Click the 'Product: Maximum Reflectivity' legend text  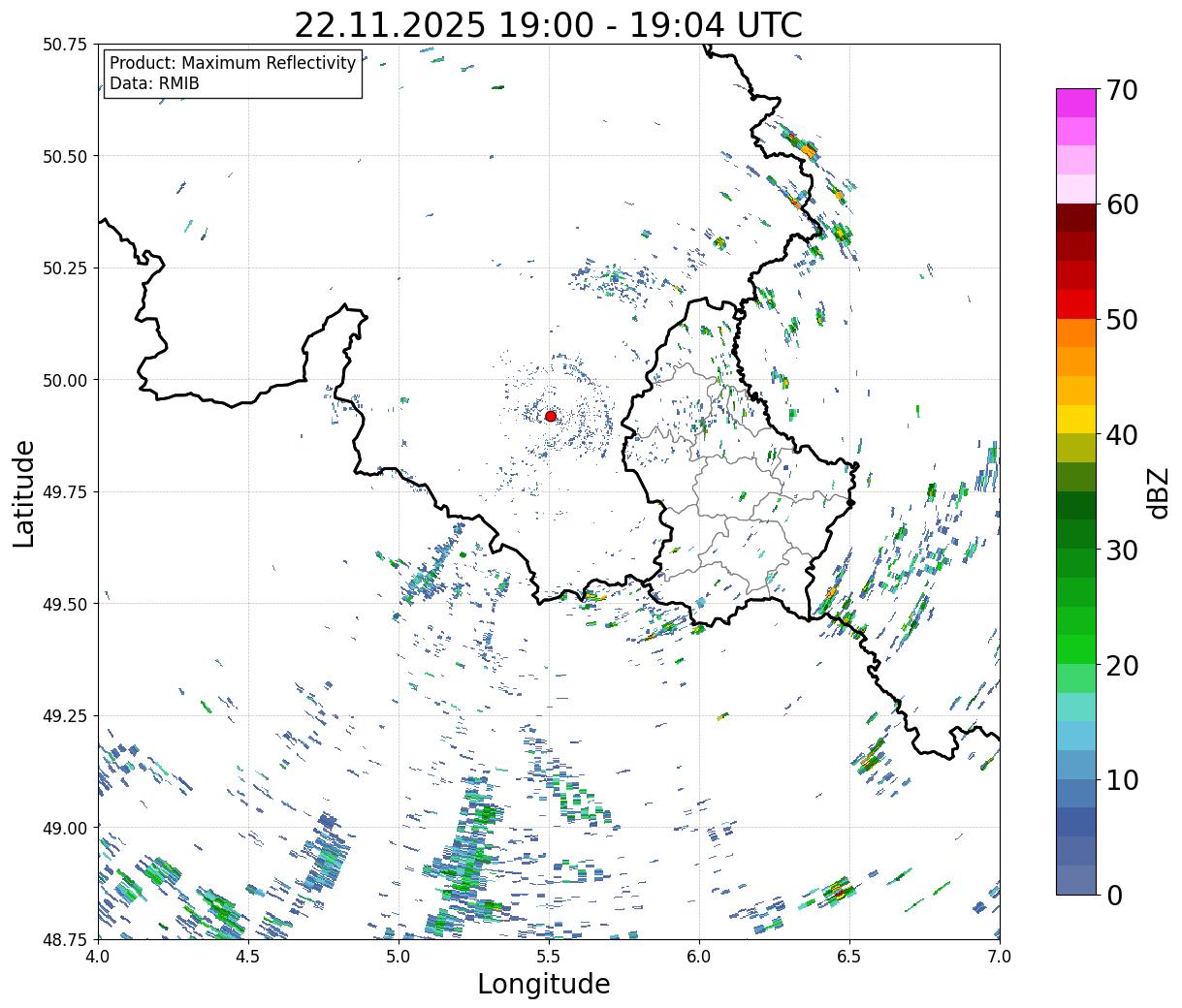click(x=233, y=63)
